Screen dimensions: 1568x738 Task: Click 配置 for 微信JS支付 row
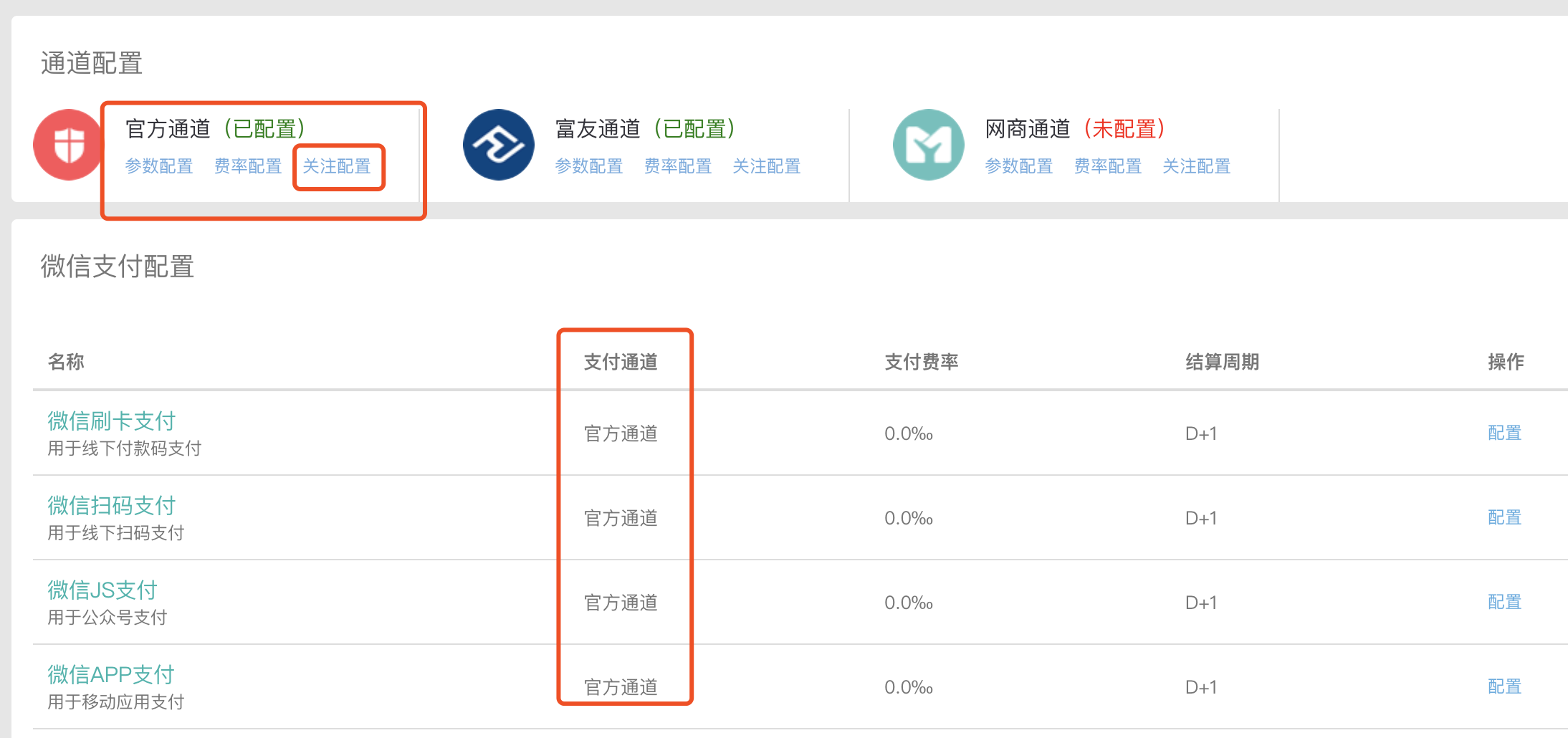(x=1504, y=602)
